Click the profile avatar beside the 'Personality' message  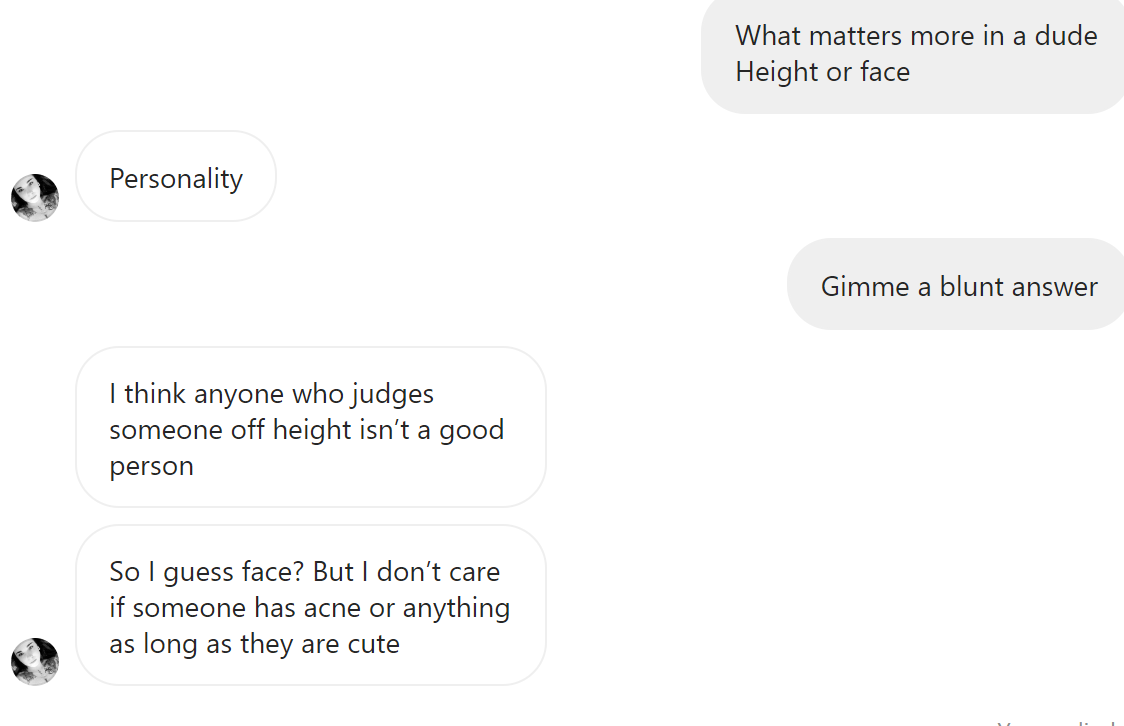point(35,197)
